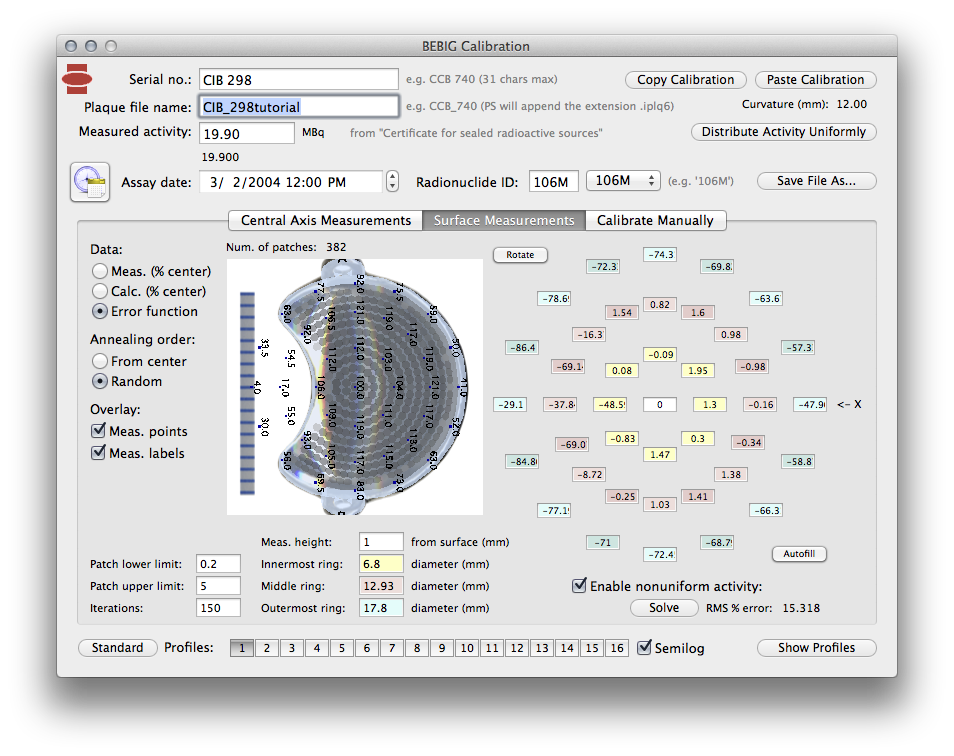Toggle the Meas. labels overlay checkbox
The image size is (954, 756).
coord(98,453)
